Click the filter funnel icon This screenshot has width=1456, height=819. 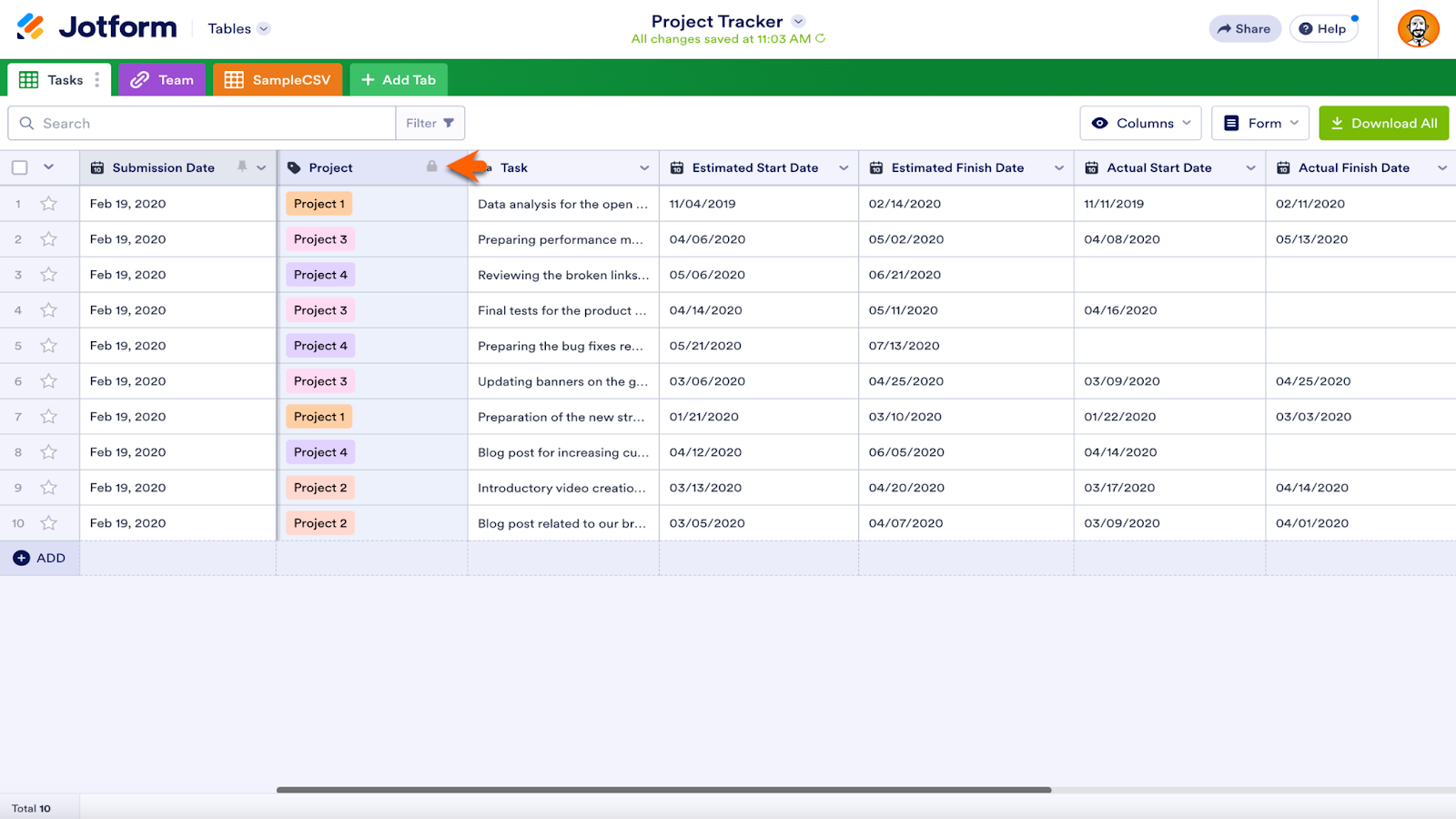point(449,123)
